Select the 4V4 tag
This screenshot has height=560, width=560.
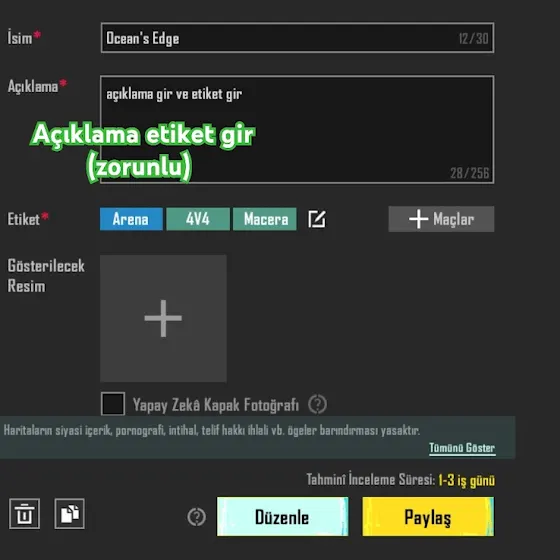coord(198,219)
